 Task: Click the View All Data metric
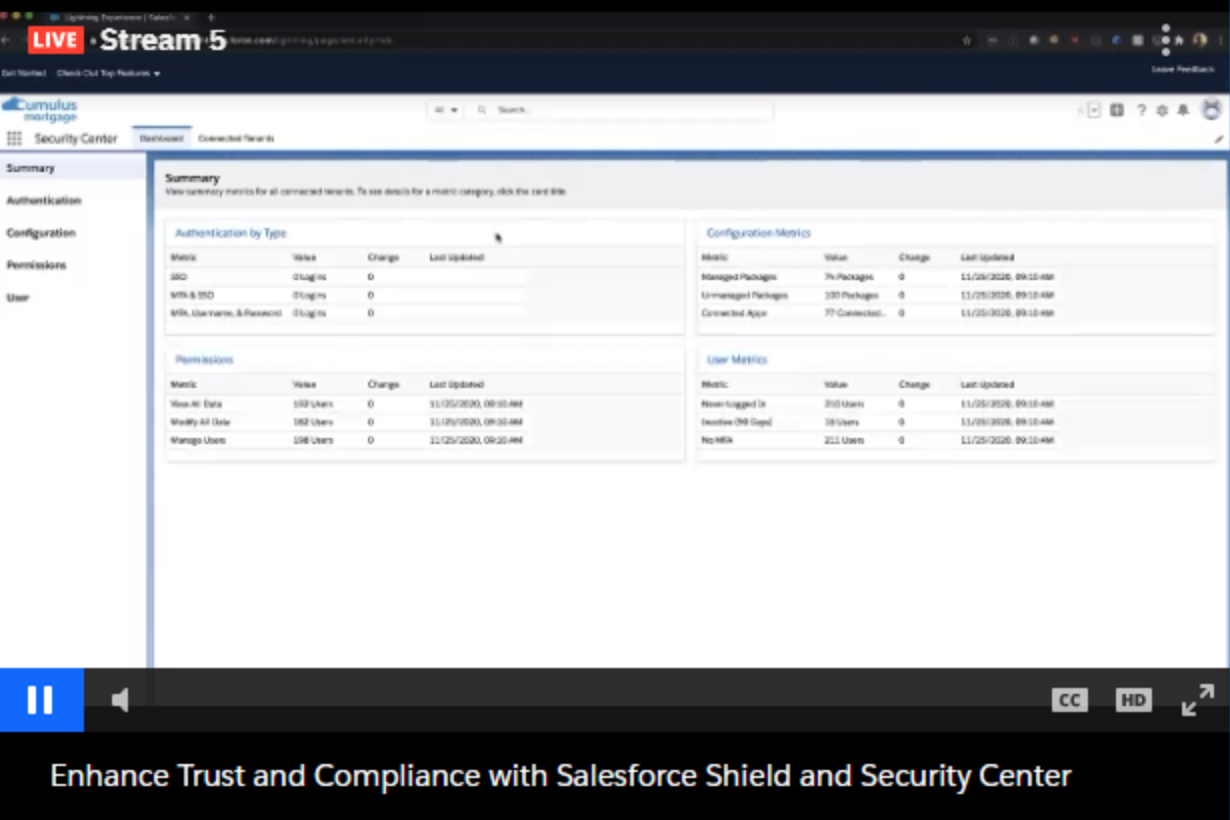[x=196, y=404]
